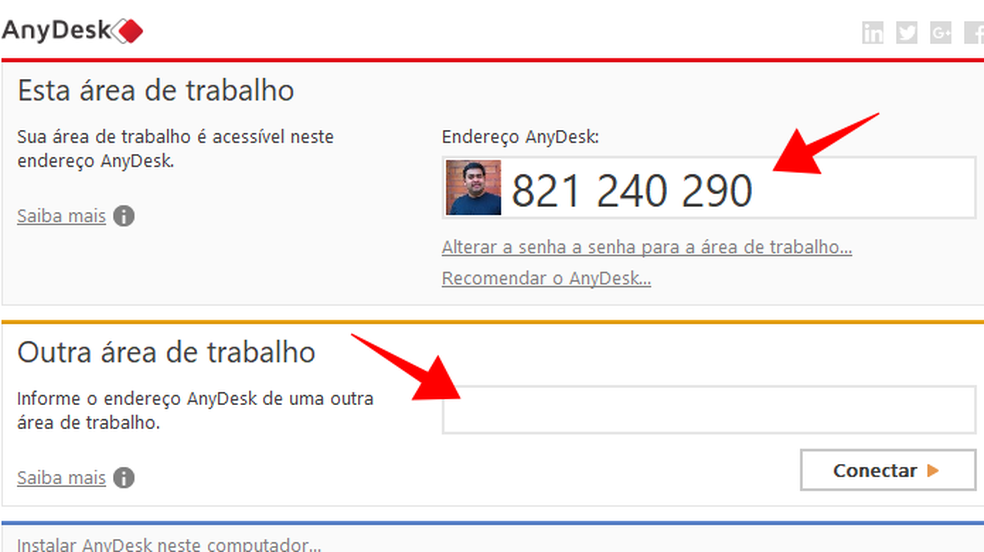984x552 pixels.
Task: Click the user profile photo thumbnail
Action: click(473, 188)
